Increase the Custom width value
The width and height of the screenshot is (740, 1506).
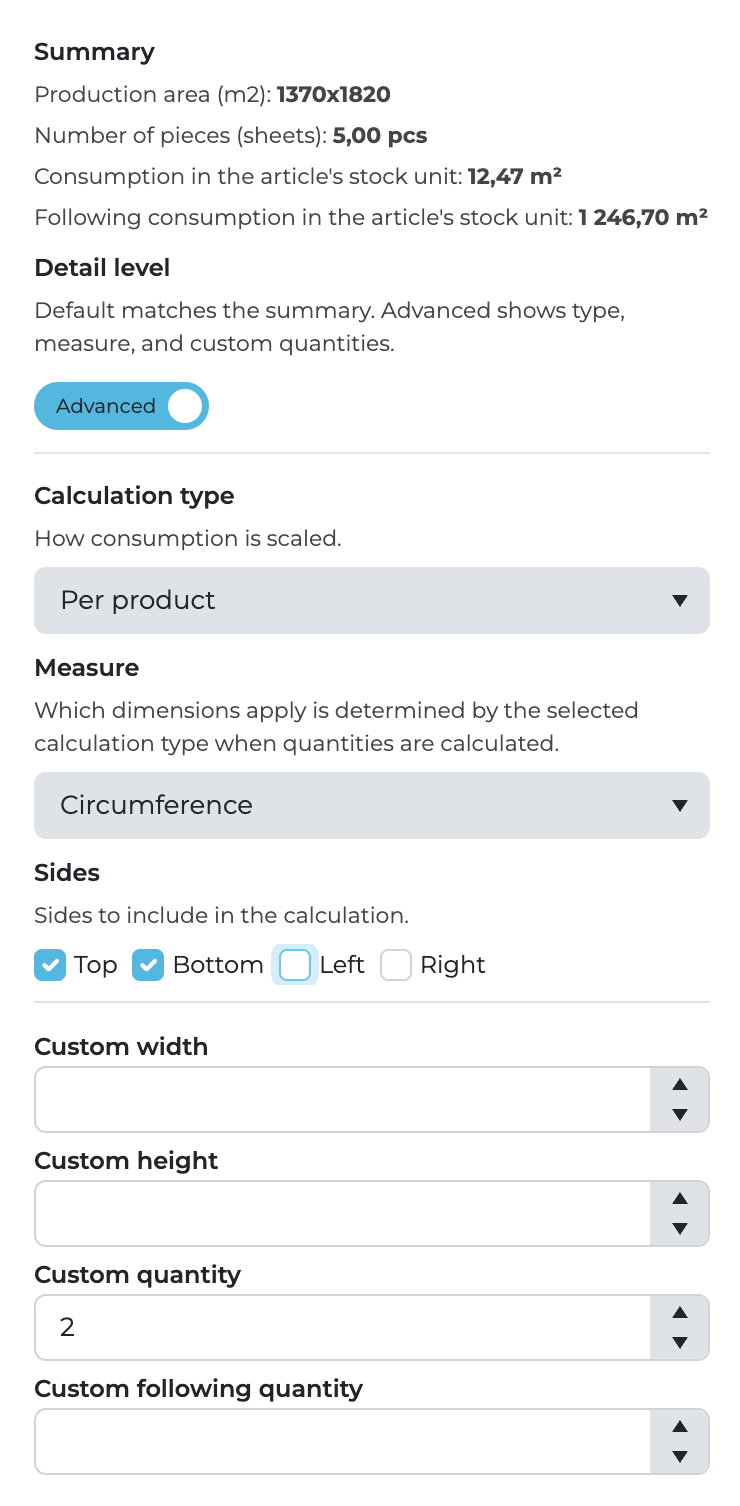point(680,1085)
